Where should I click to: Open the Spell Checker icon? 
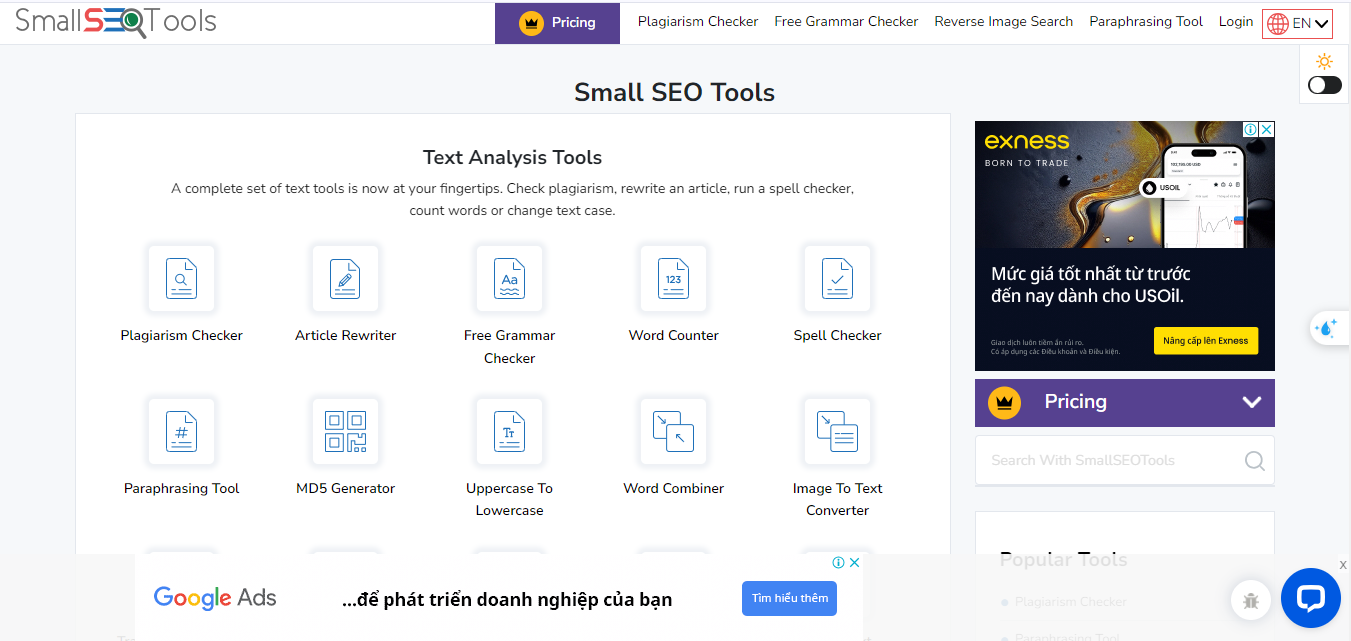837,279
